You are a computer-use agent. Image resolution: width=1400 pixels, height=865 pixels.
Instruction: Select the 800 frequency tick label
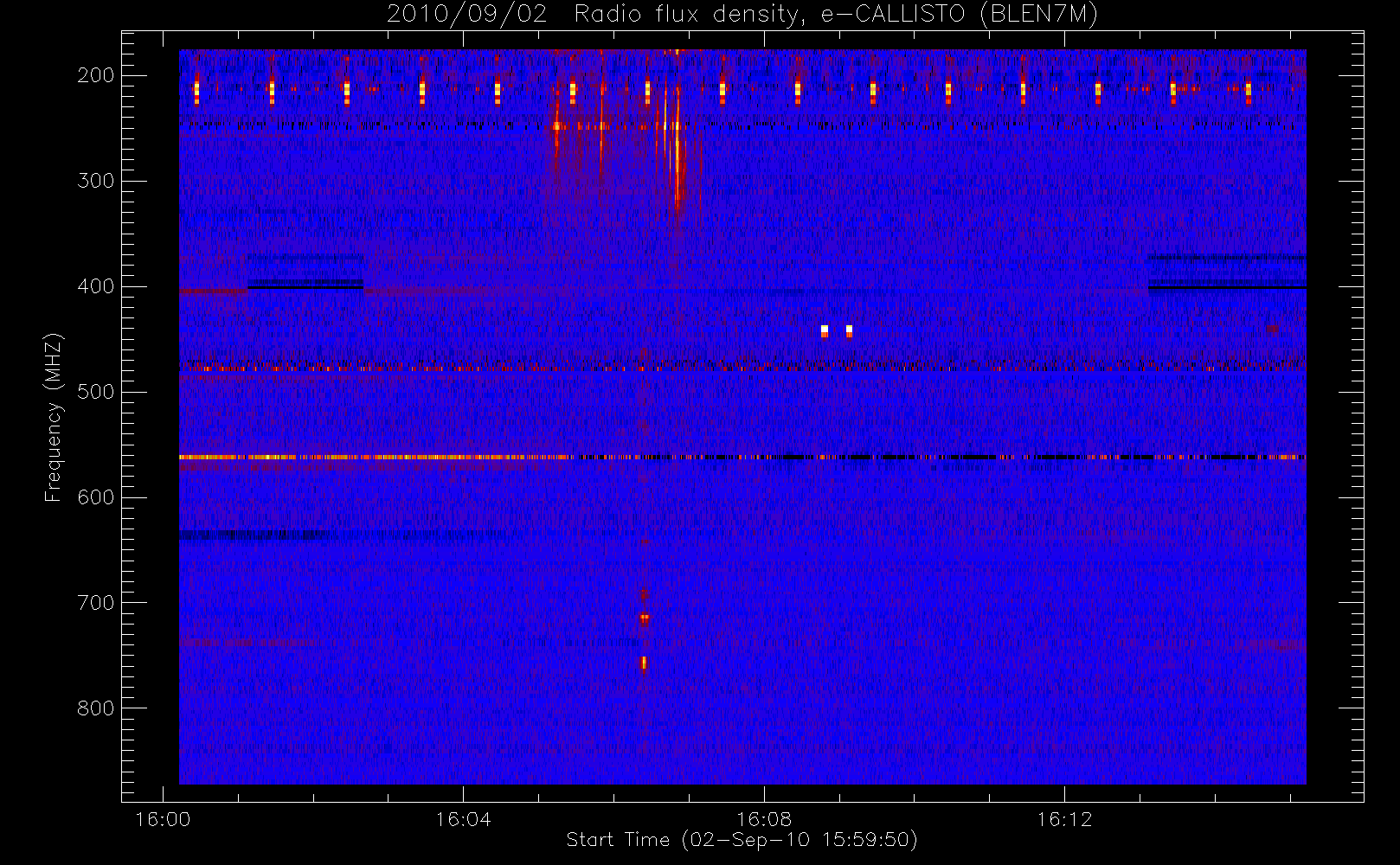point(96,708)
